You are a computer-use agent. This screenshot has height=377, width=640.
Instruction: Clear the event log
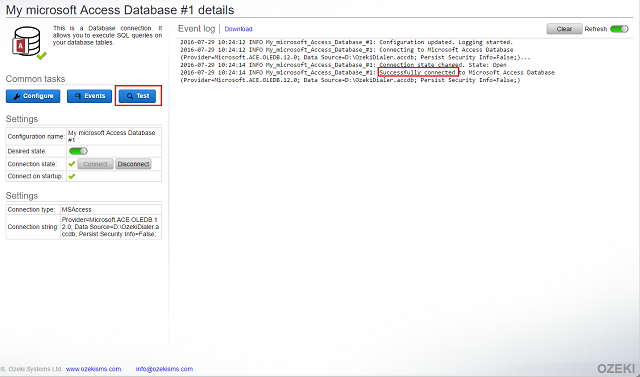tap(564, 29)
